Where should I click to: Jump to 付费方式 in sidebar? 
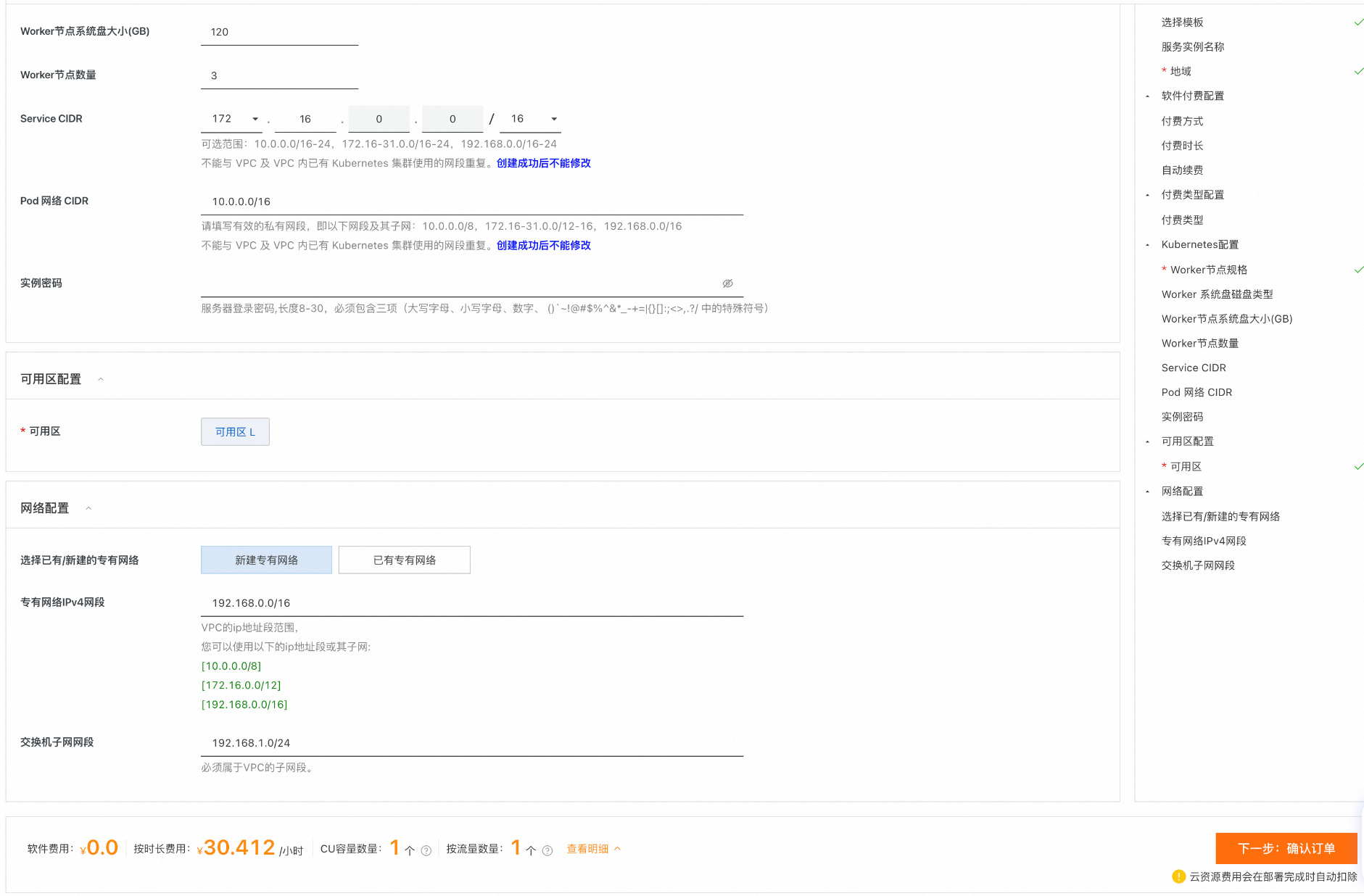pos(1182,121)
